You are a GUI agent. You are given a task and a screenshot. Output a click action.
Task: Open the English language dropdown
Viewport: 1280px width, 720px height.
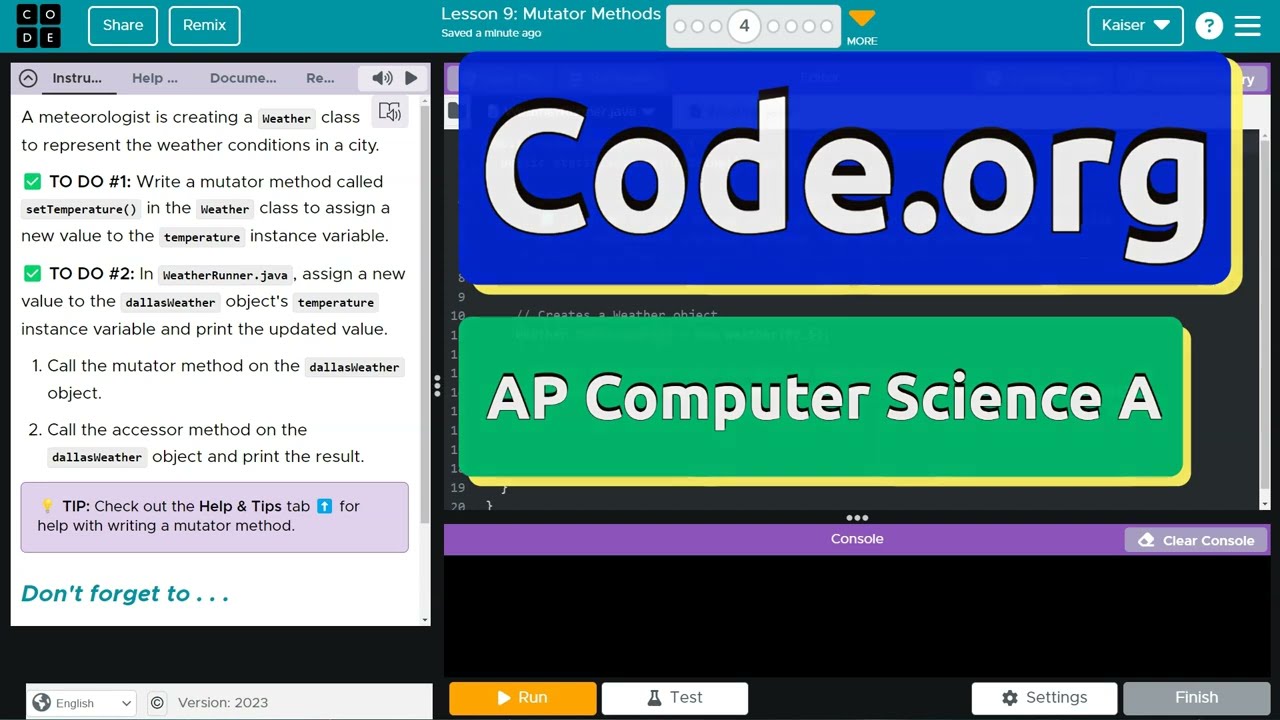(82, 703)
